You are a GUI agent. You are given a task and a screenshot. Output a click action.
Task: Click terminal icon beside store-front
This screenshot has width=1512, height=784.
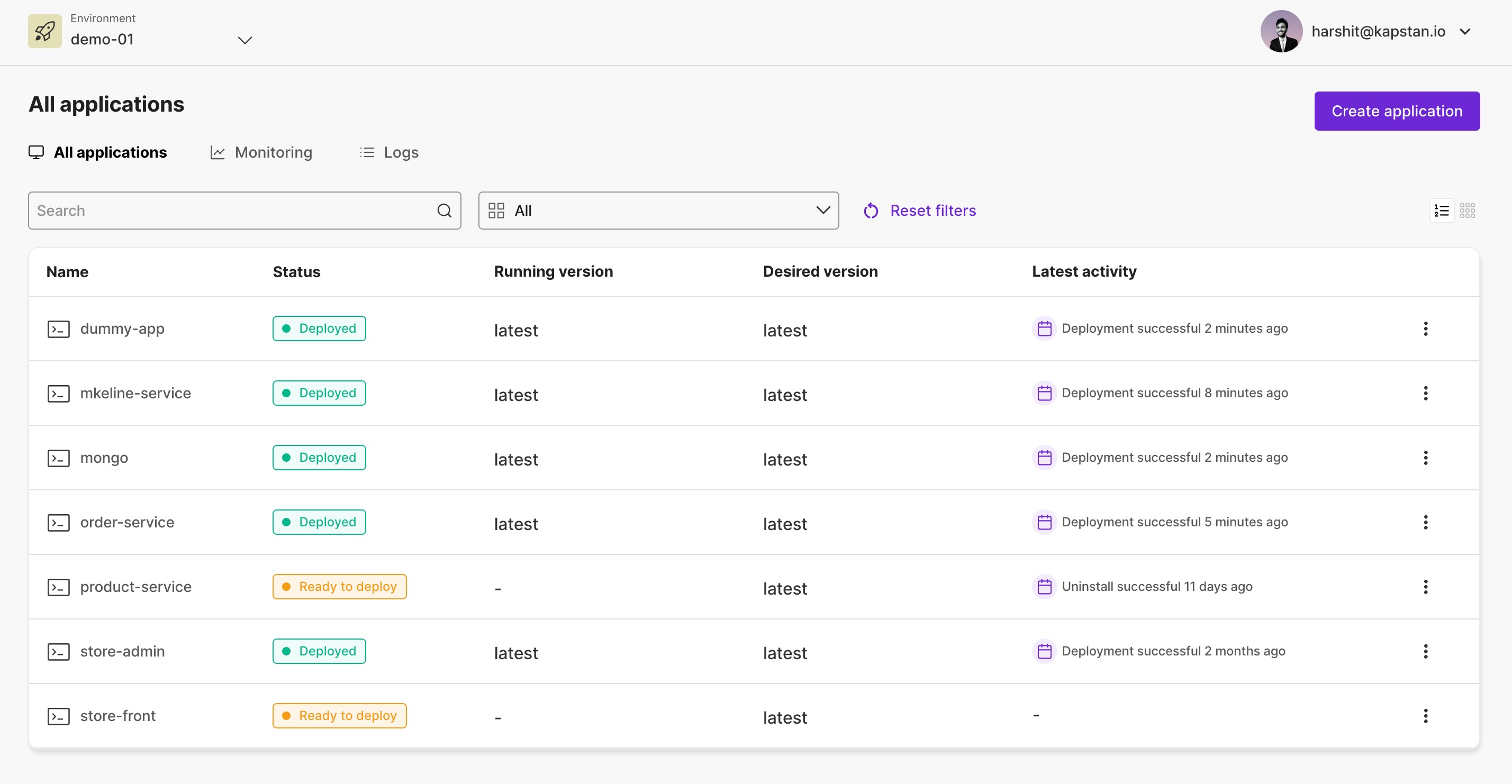(x=58, y=716)
